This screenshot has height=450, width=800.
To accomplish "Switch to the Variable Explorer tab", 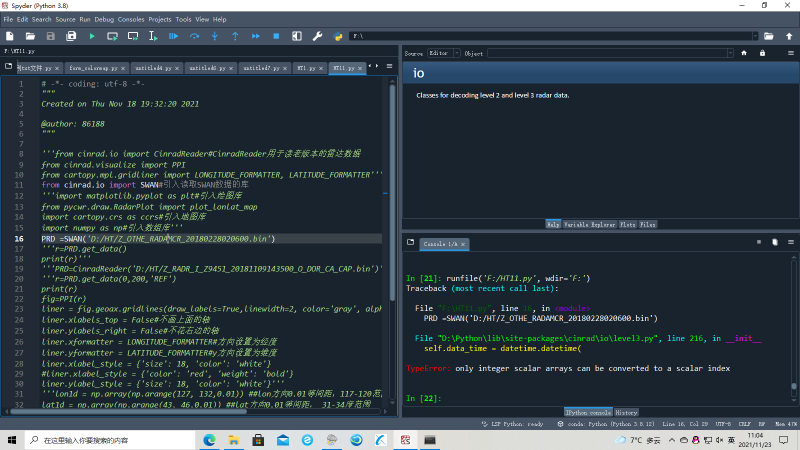I will (x=591, y=225).
